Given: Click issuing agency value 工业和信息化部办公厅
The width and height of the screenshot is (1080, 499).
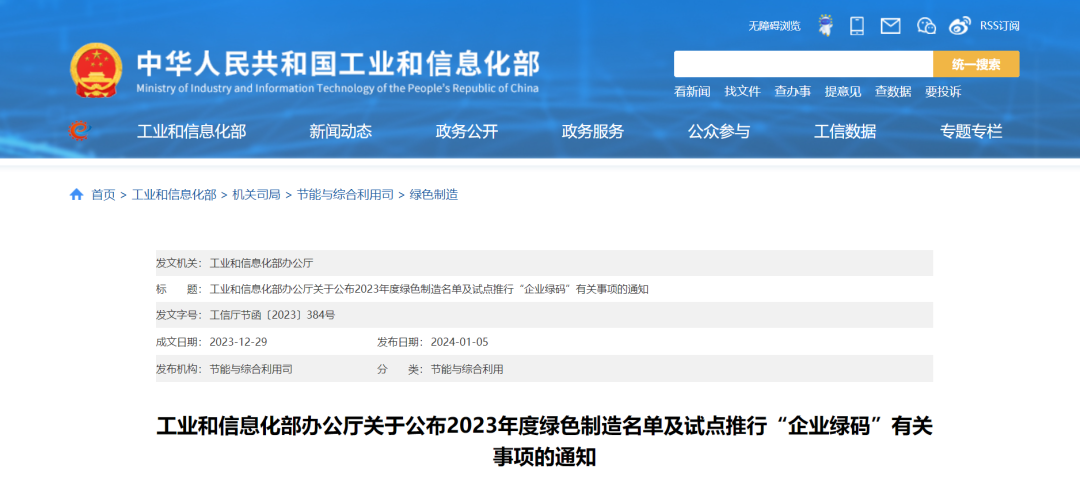Looking at the screenshot, I should pos(261,263).
